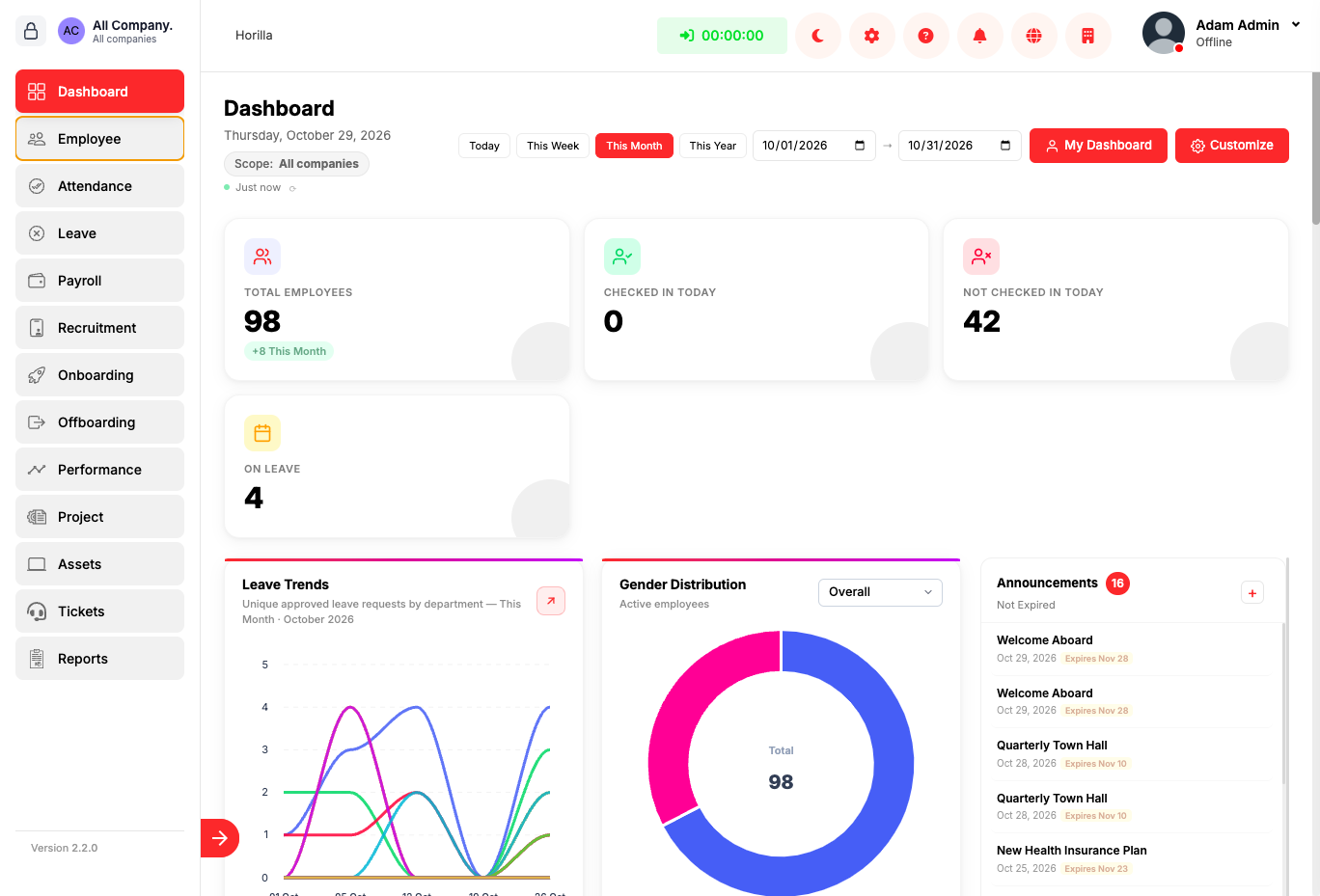Start check-in timer 00:00:00 button
The width and height of the screenshot is (1320, 896).
coord(722,36)
